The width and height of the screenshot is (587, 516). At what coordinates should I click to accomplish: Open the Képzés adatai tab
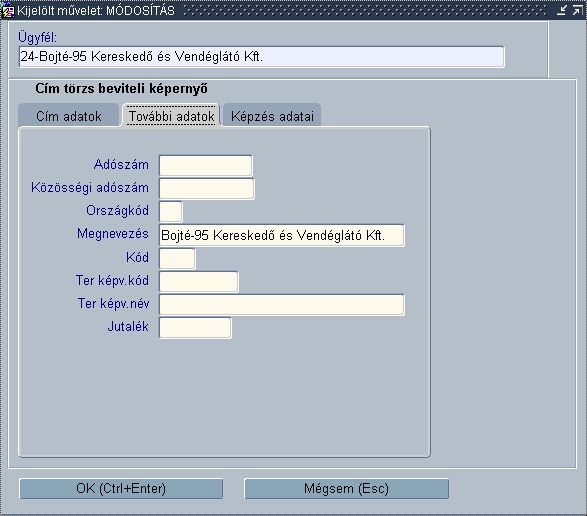point(272,116)
